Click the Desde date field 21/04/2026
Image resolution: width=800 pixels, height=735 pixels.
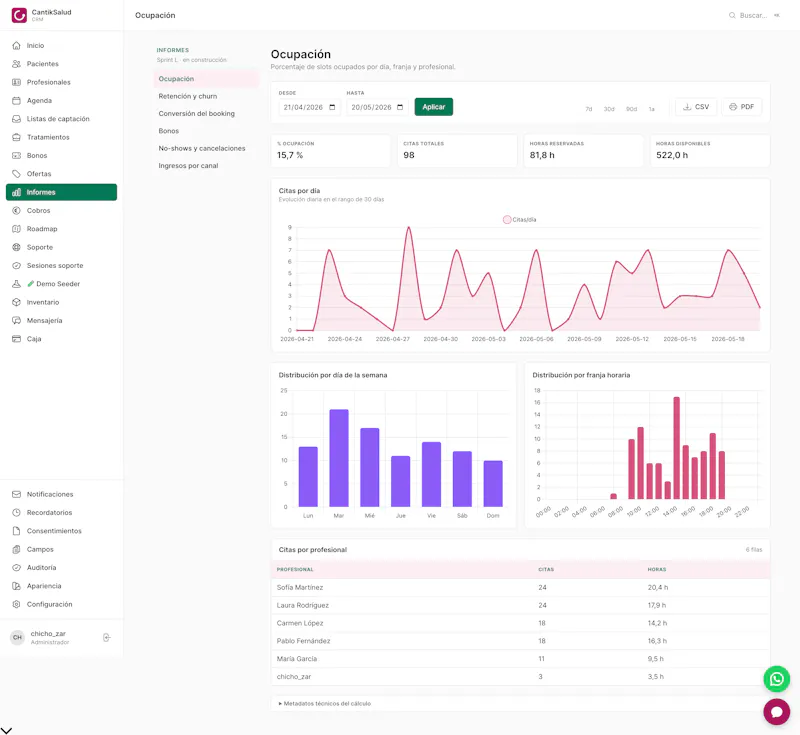(309, 107)
